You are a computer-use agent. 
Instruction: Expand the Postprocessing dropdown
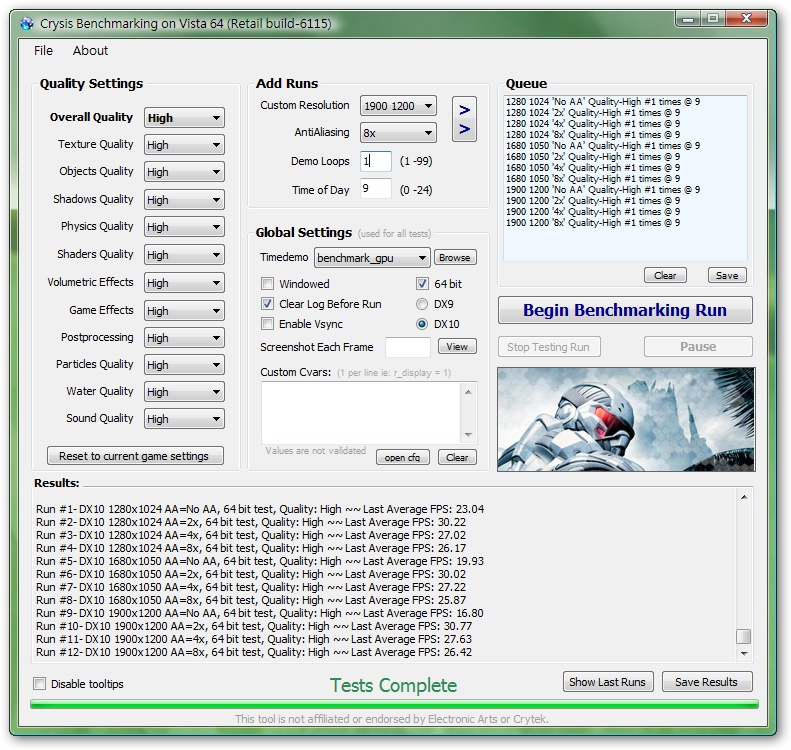tap(184, 338)
